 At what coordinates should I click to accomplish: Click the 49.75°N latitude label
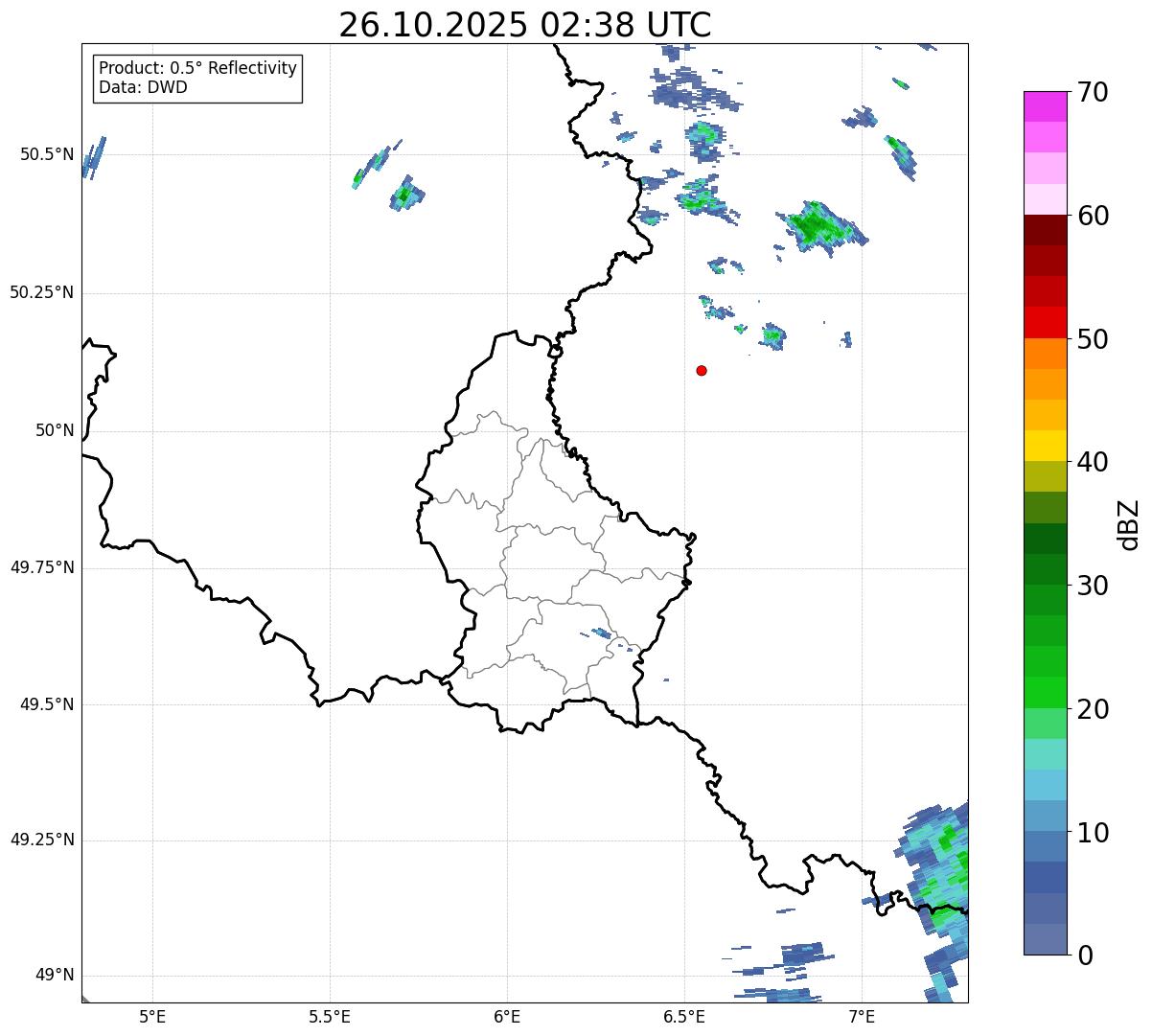click(x=42, y=567)
